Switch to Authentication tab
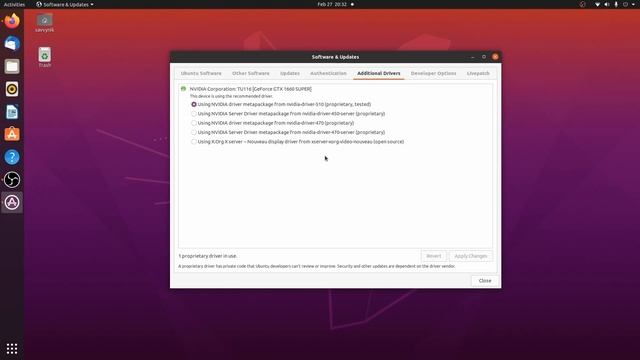Image resolution: width=640 pixels, height=360 pixels. point(328,73)
